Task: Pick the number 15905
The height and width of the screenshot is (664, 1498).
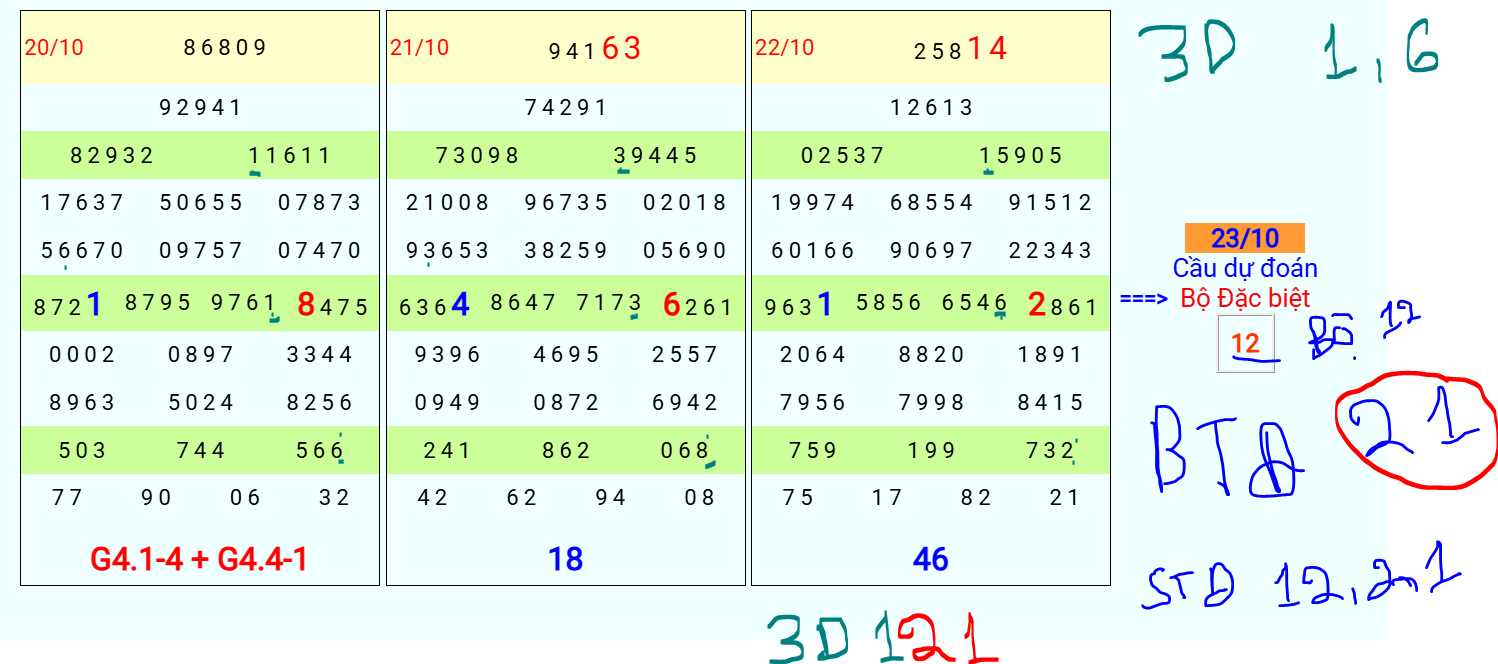Action: pyautogui.click(x=1021, y=155)
